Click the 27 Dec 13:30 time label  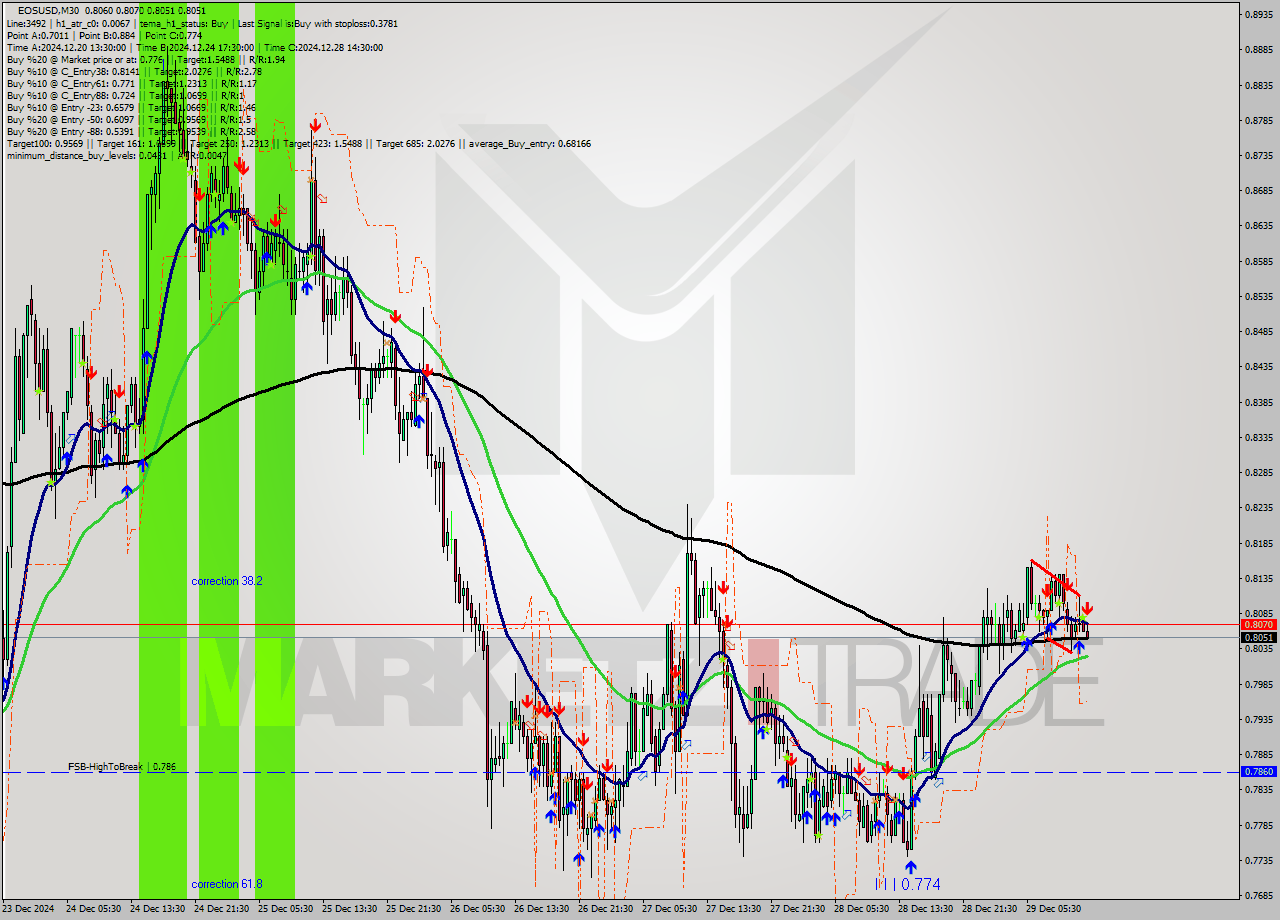733,909
